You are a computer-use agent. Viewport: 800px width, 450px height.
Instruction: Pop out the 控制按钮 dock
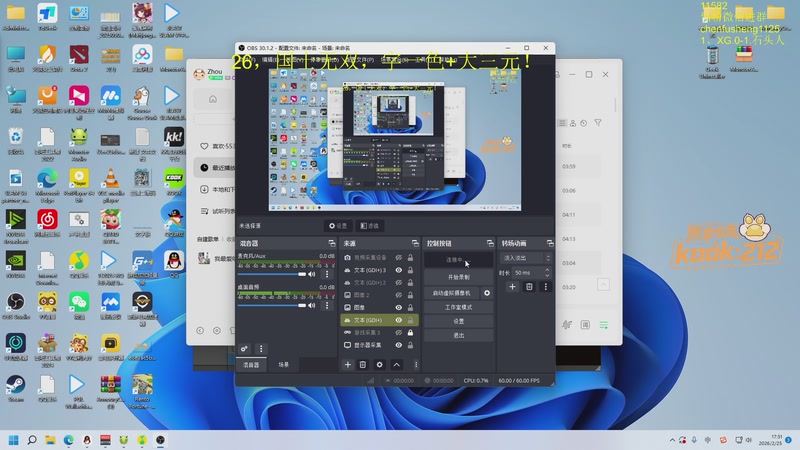490,243
